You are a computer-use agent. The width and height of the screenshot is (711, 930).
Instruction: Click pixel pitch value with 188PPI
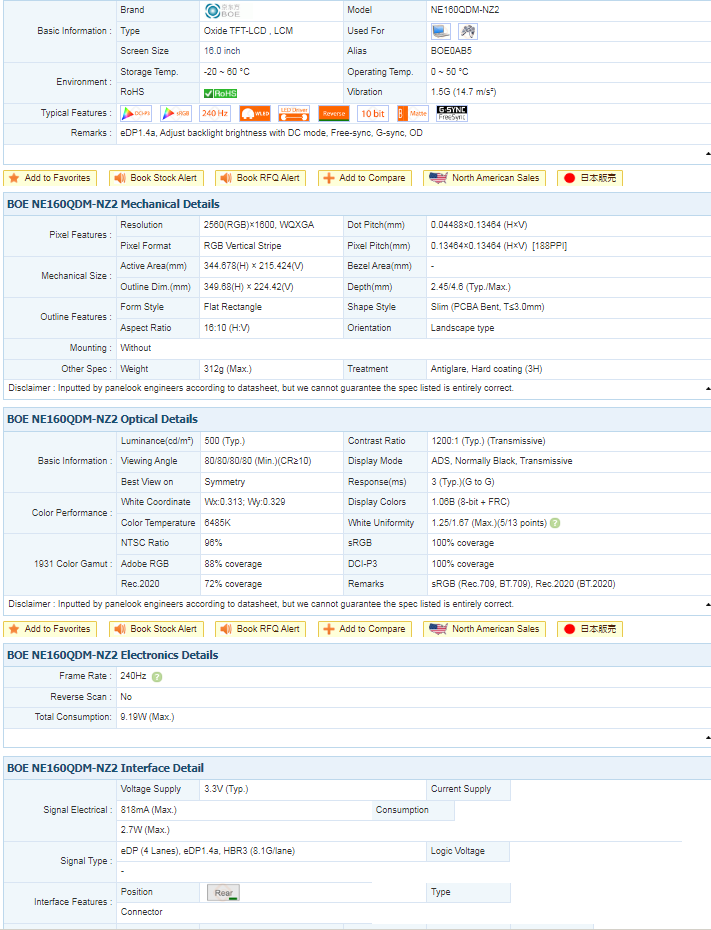pyautogui.click(x=499, y=246)
